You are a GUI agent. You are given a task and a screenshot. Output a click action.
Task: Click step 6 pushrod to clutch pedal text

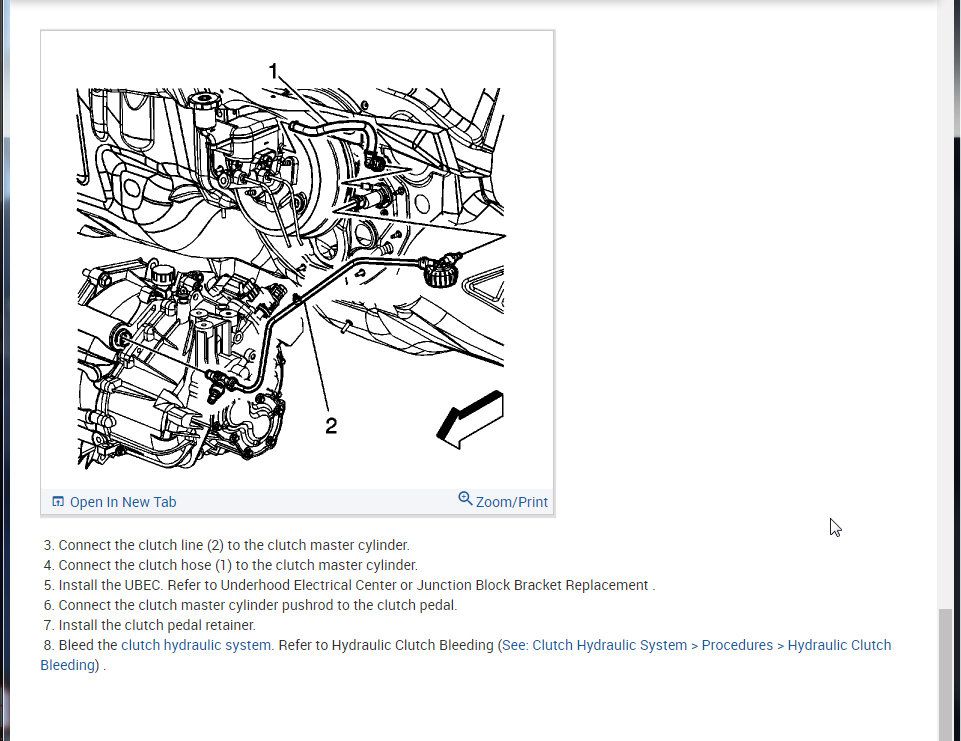tap(257, 605)
